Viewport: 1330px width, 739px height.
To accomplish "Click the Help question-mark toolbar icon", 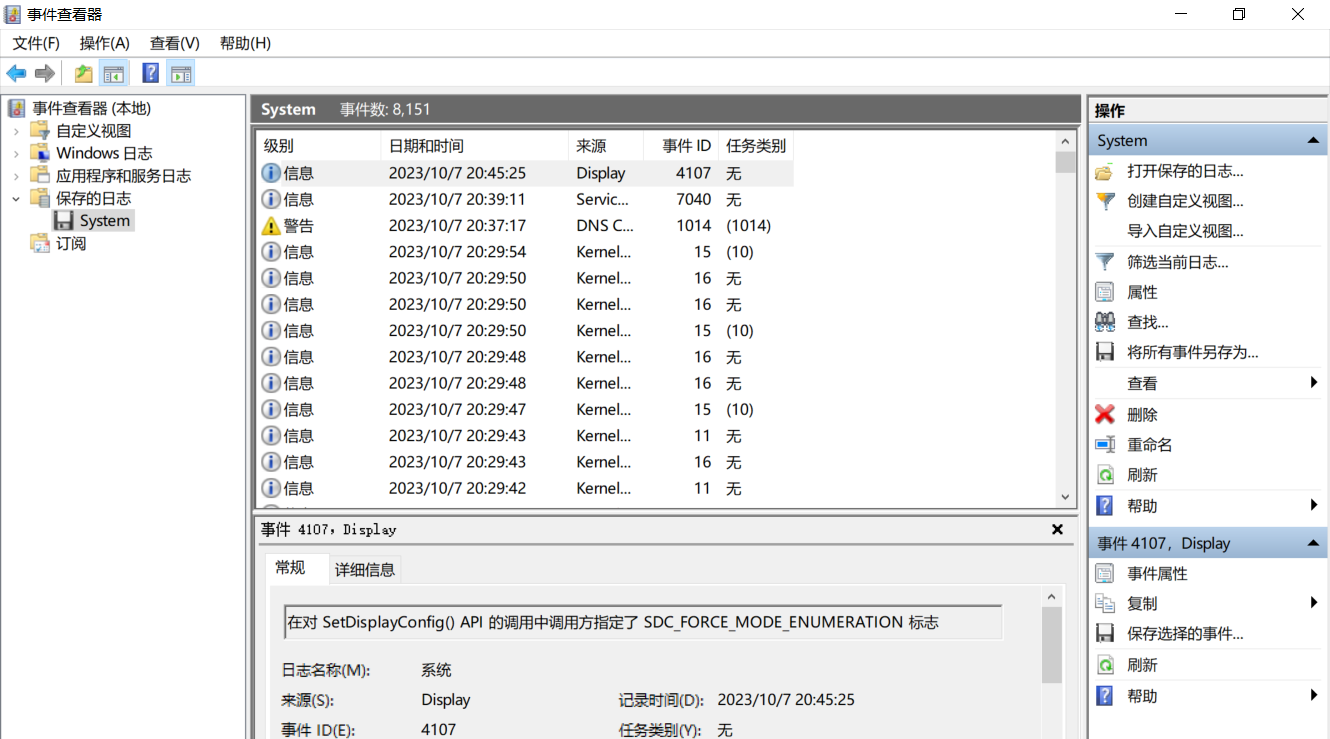I will pos(150,73).
